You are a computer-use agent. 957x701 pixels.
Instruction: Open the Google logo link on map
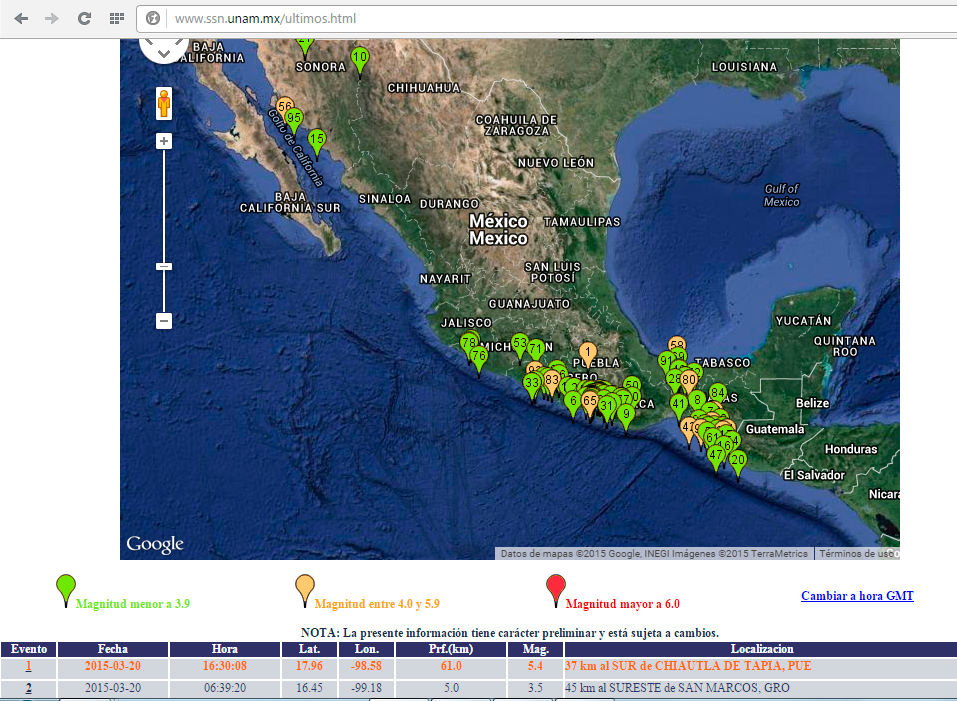[155, 544]
